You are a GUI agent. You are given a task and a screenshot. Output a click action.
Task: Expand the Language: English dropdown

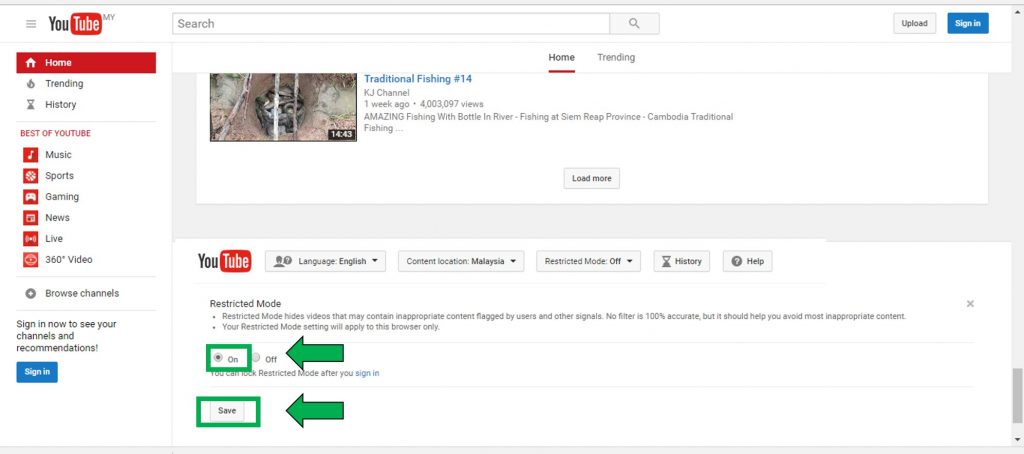(x=325, y=261)
